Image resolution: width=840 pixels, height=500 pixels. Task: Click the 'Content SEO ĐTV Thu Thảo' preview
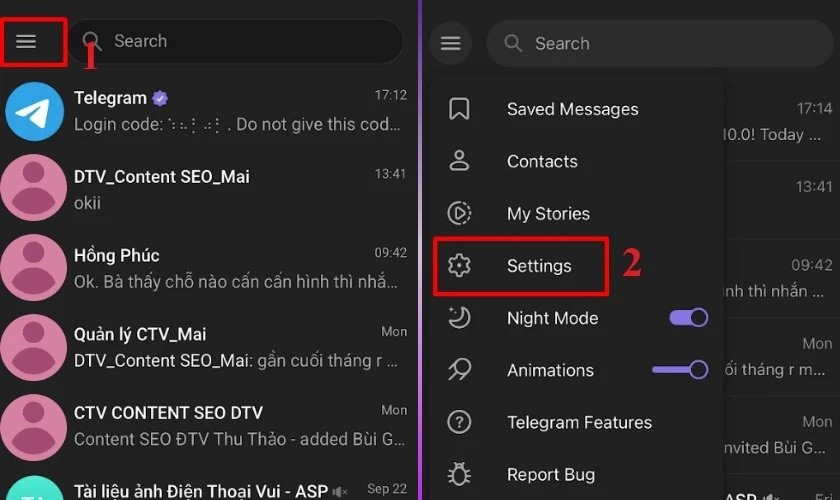pyautogui.click(x=239, y=439)
